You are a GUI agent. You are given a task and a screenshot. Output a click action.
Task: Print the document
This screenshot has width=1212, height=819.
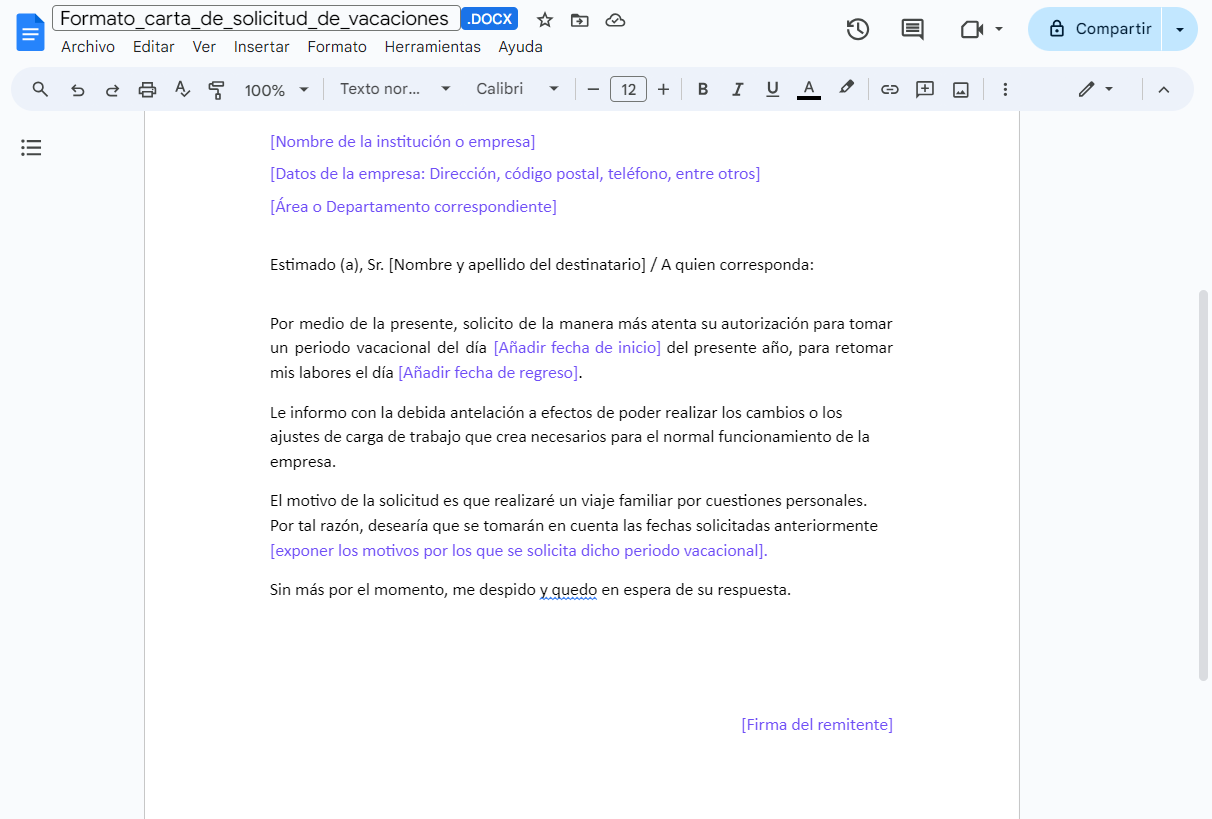click(147, 89)
